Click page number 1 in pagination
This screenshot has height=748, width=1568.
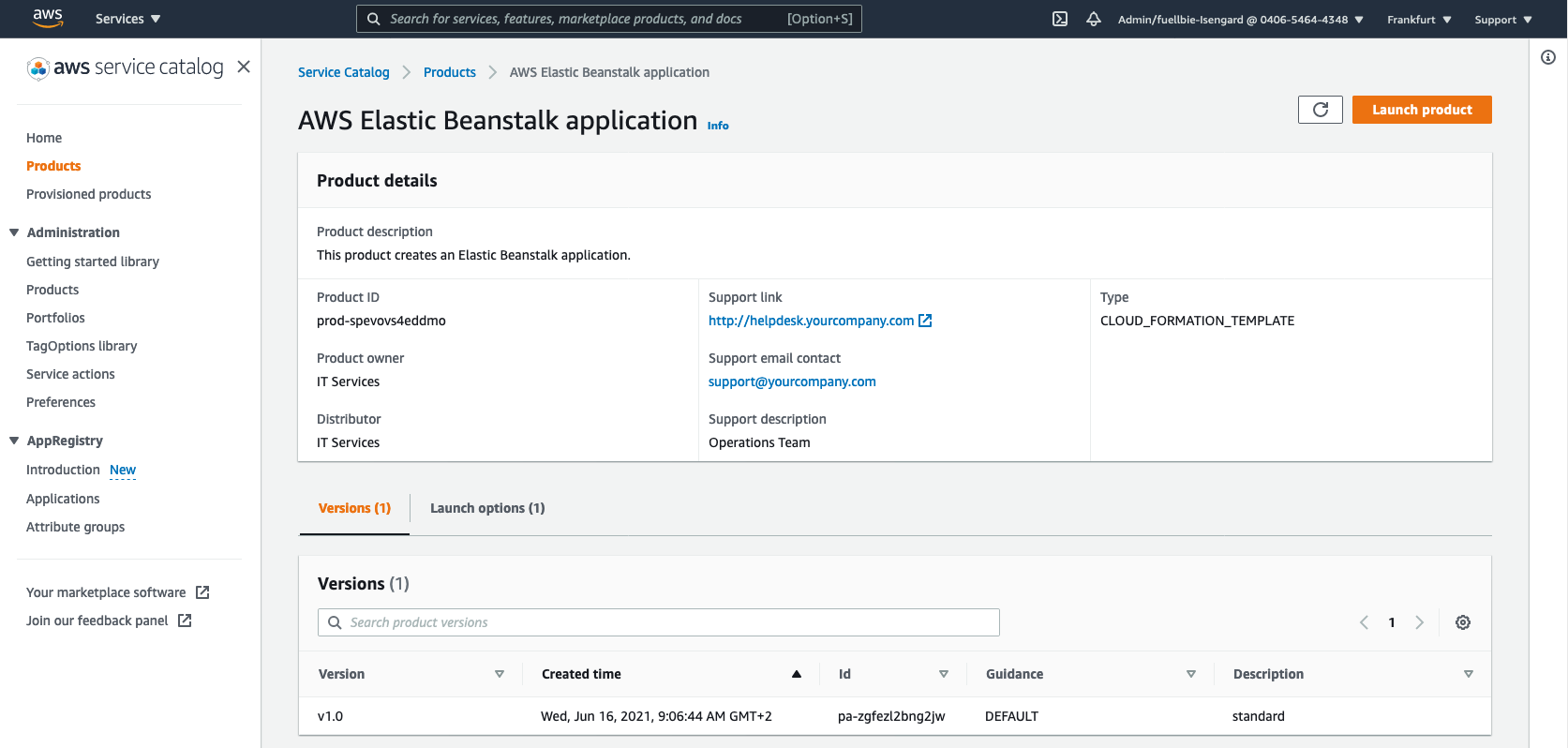[1392, 622]
